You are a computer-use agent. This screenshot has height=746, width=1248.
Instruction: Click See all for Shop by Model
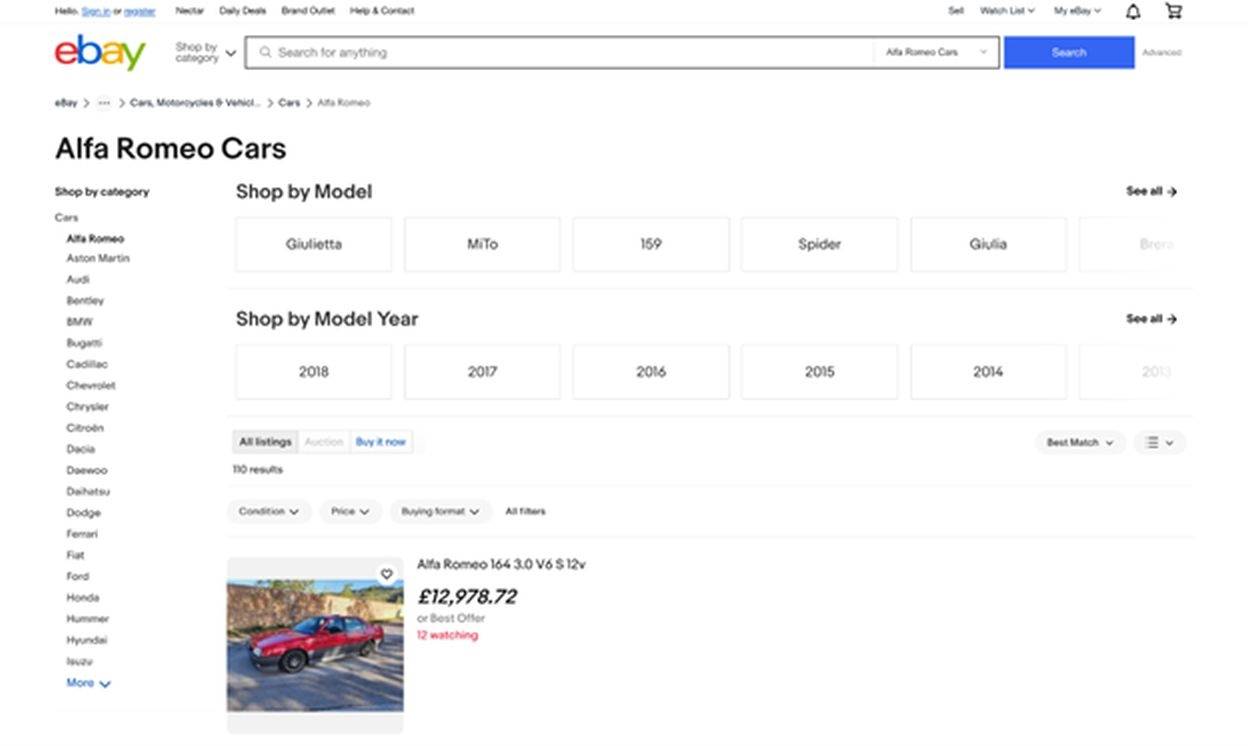click(1152, 191)
